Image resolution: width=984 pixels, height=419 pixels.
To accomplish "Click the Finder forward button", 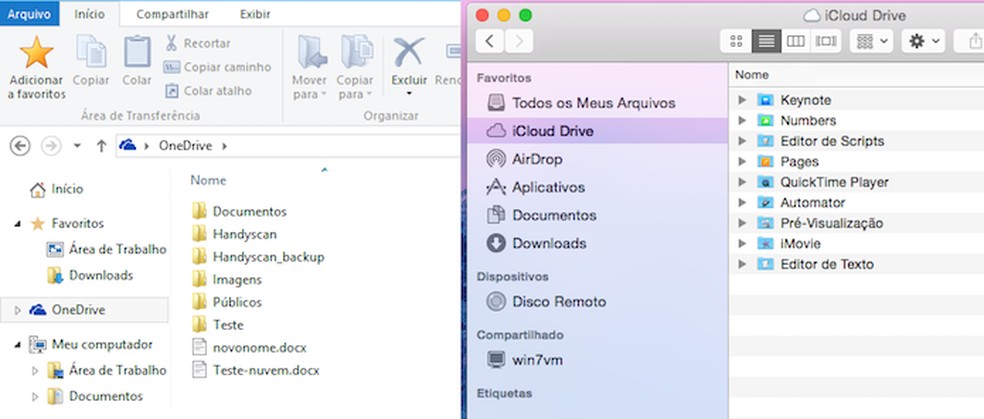I will click(x=519, y=41).
